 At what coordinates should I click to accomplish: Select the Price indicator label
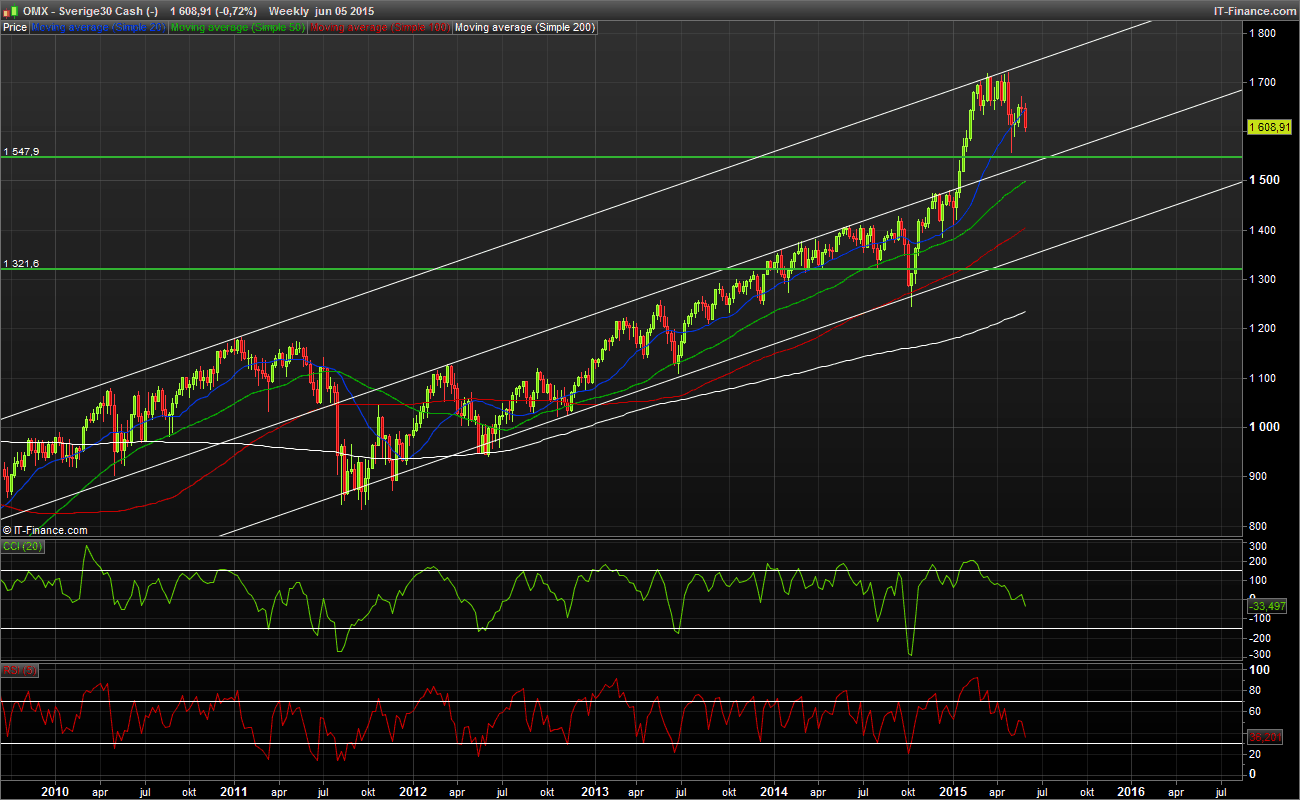click(15, 28)
